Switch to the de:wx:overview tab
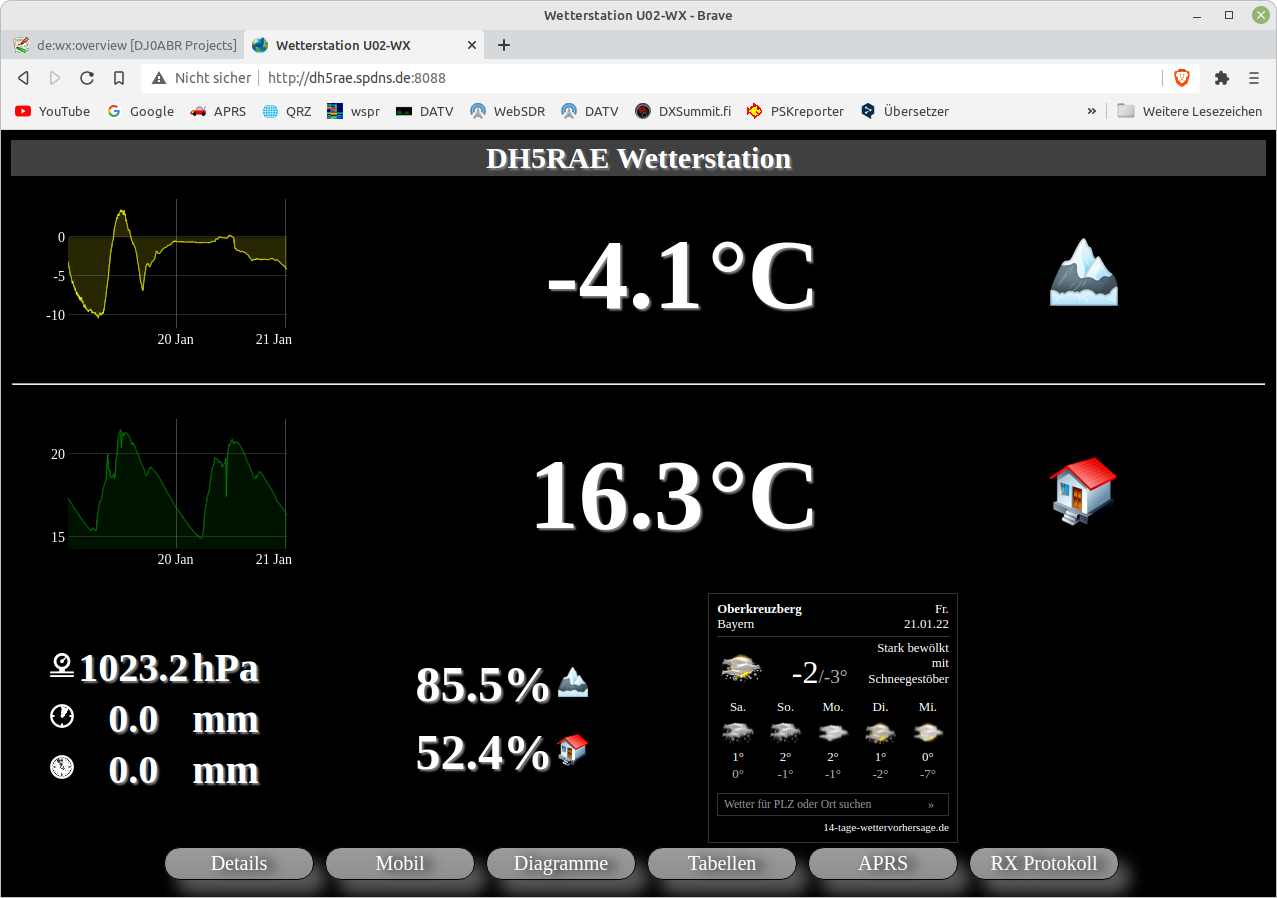This screenshot has width=1277, height=898. [x=125, y=45]
